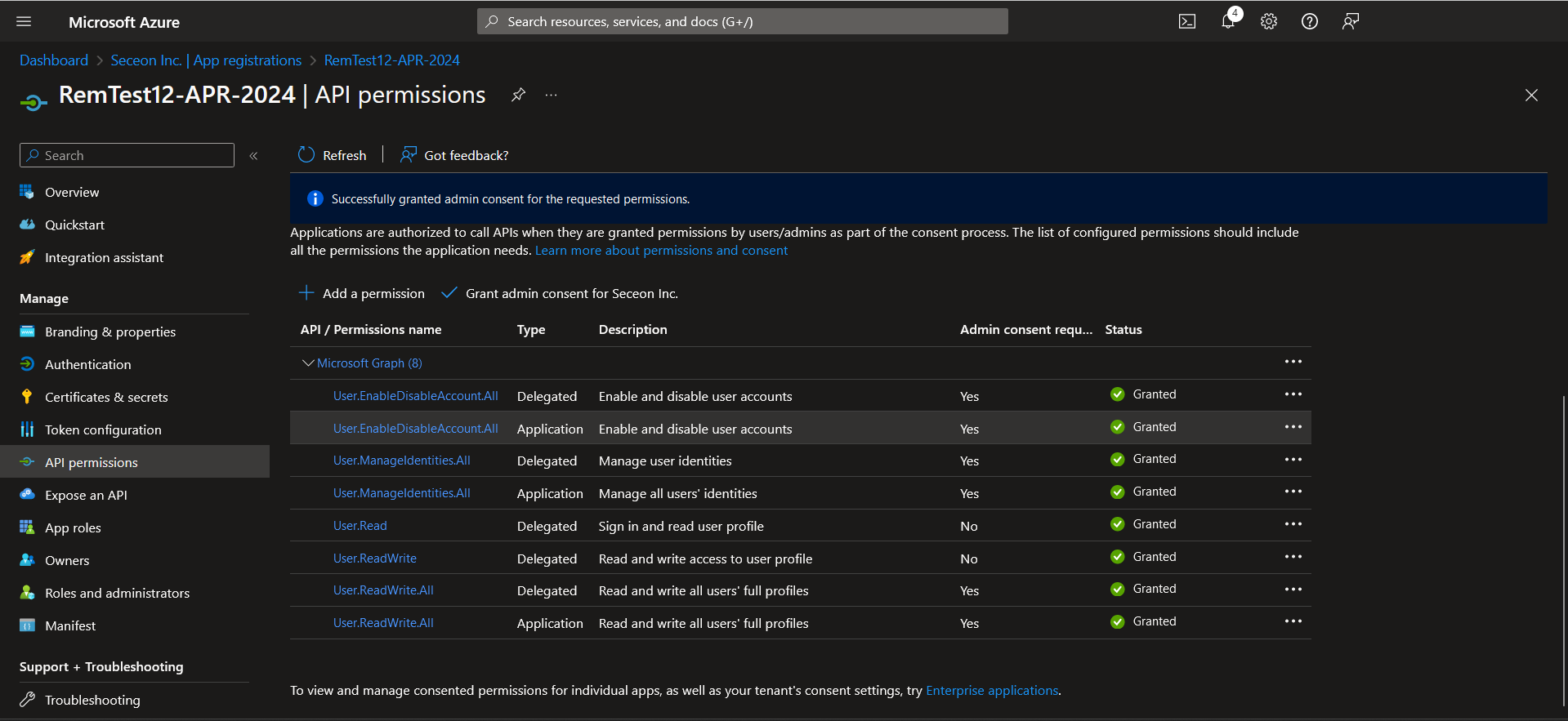The image size is (1568, 721).
Task: Click the Refresh button
Action: [333, 155]
